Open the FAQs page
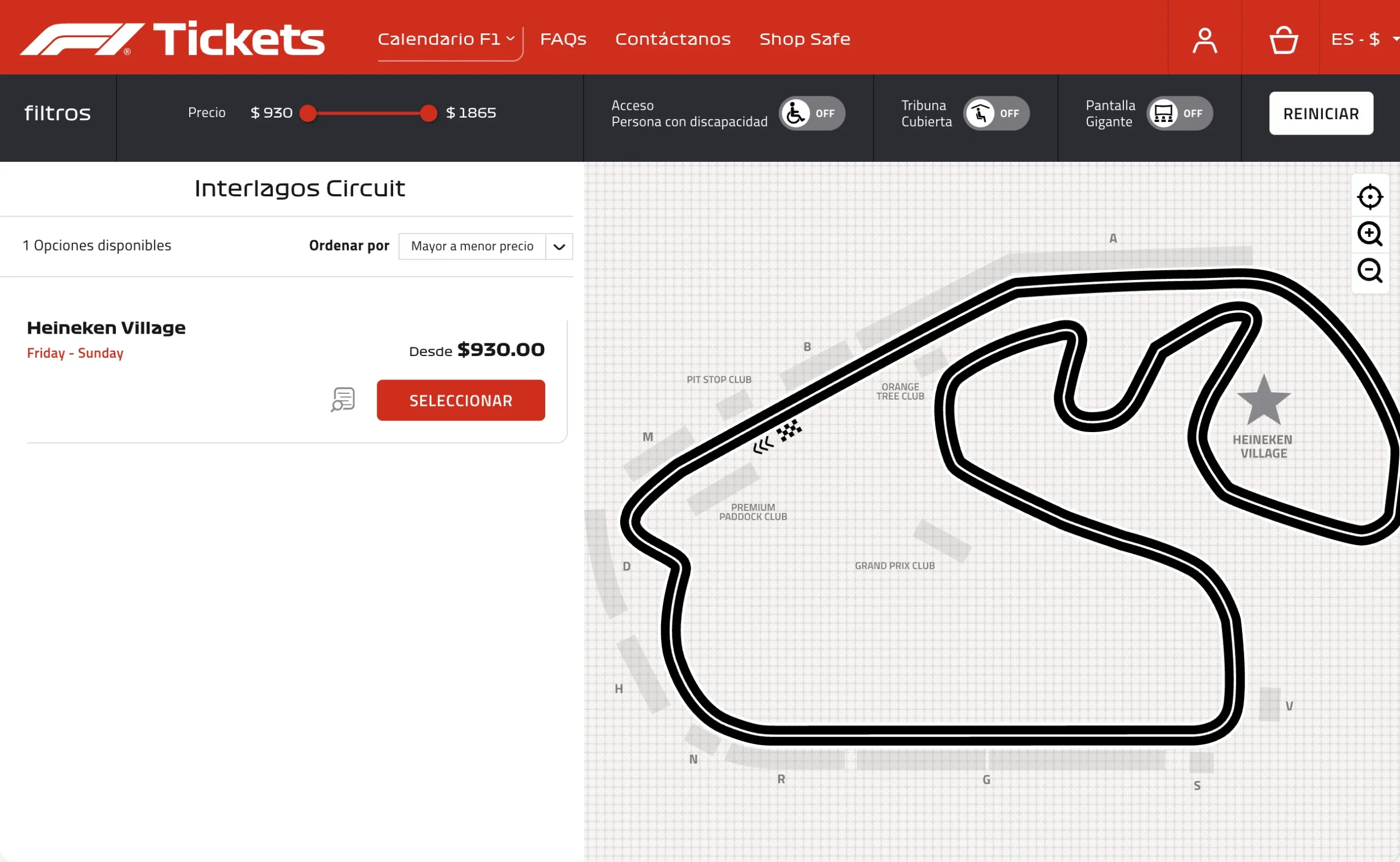The width and height of the screenshot is (1400, 862). point(563,39)
